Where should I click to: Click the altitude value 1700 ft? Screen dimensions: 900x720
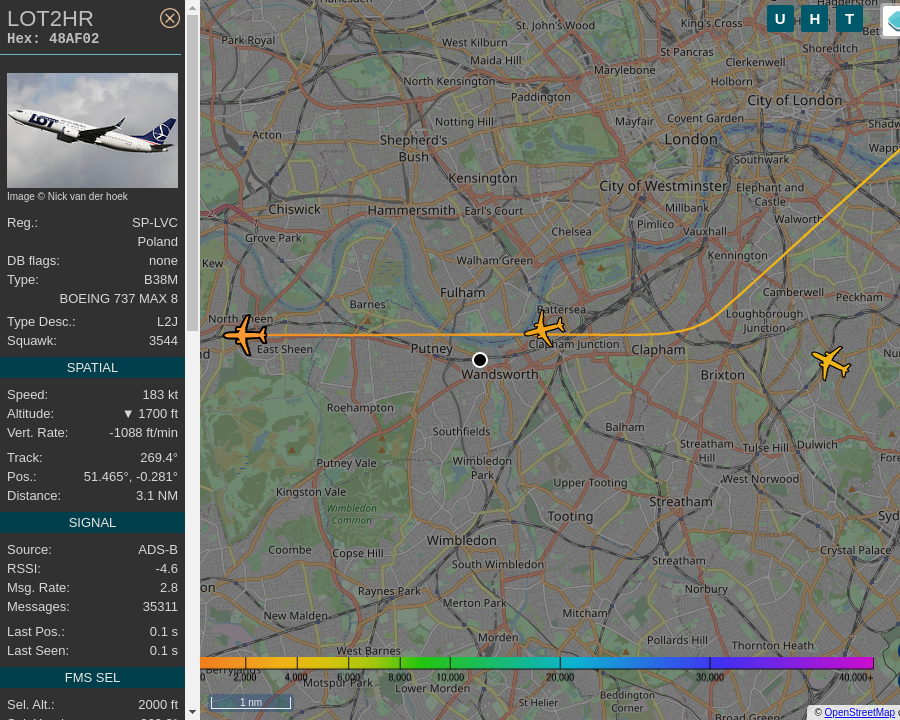click(151, 413)
